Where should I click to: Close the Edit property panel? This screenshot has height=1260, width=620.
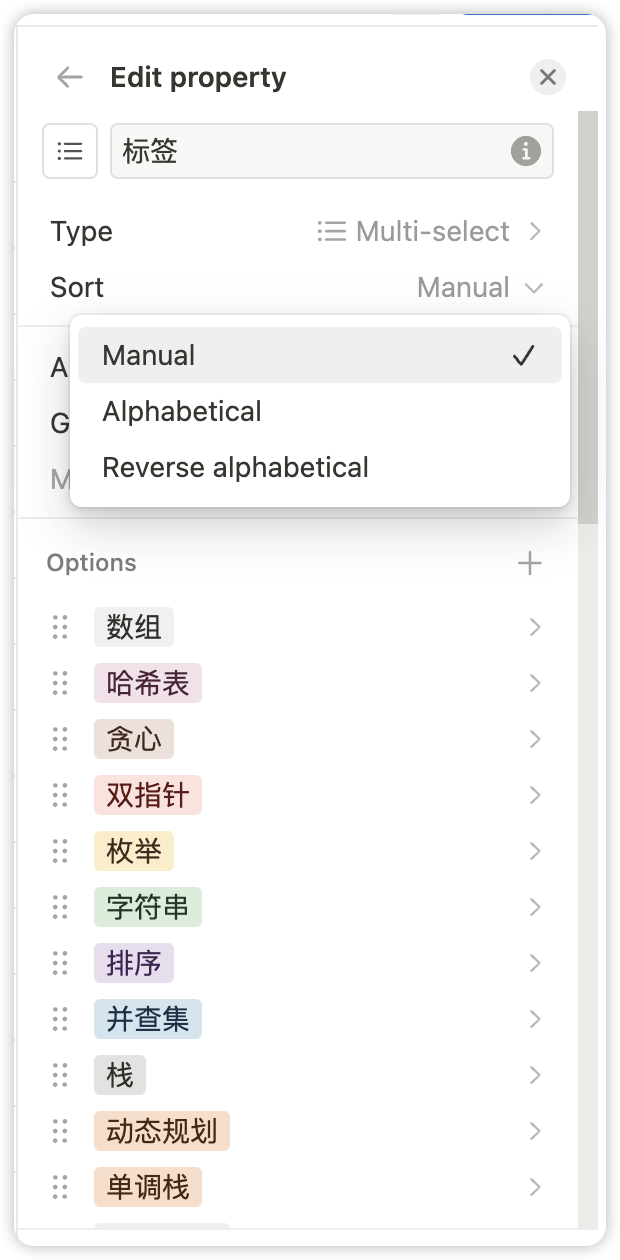point(547,77)
